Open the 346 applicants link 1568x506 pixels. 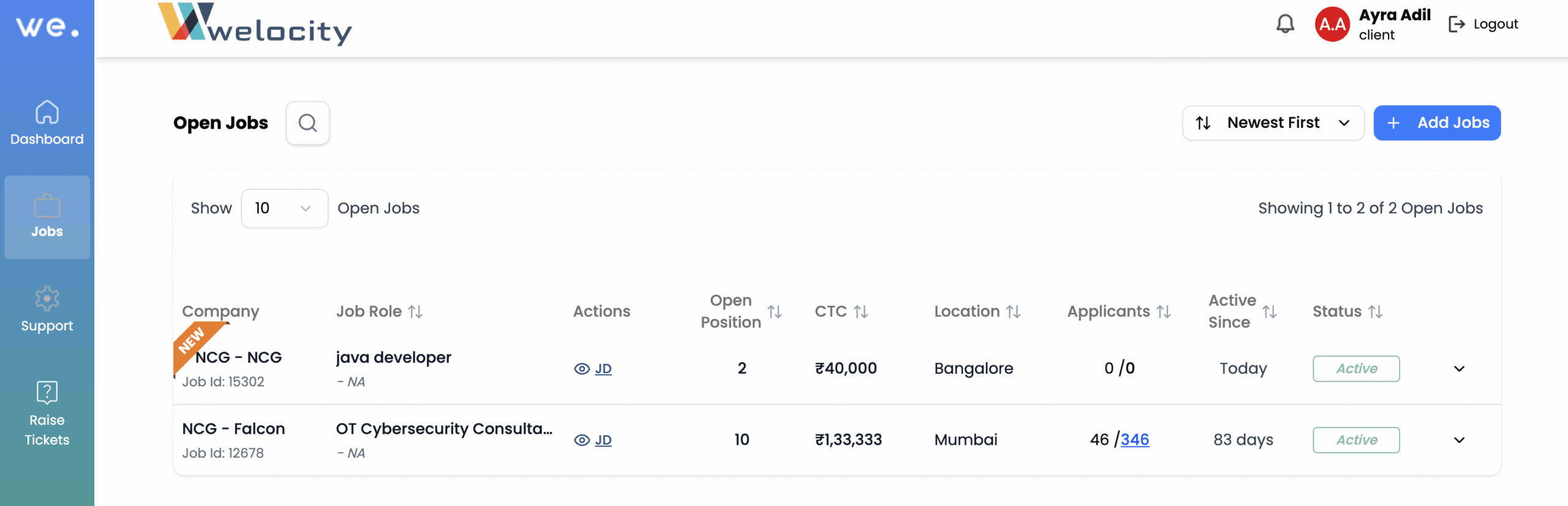coord(1134,440)
